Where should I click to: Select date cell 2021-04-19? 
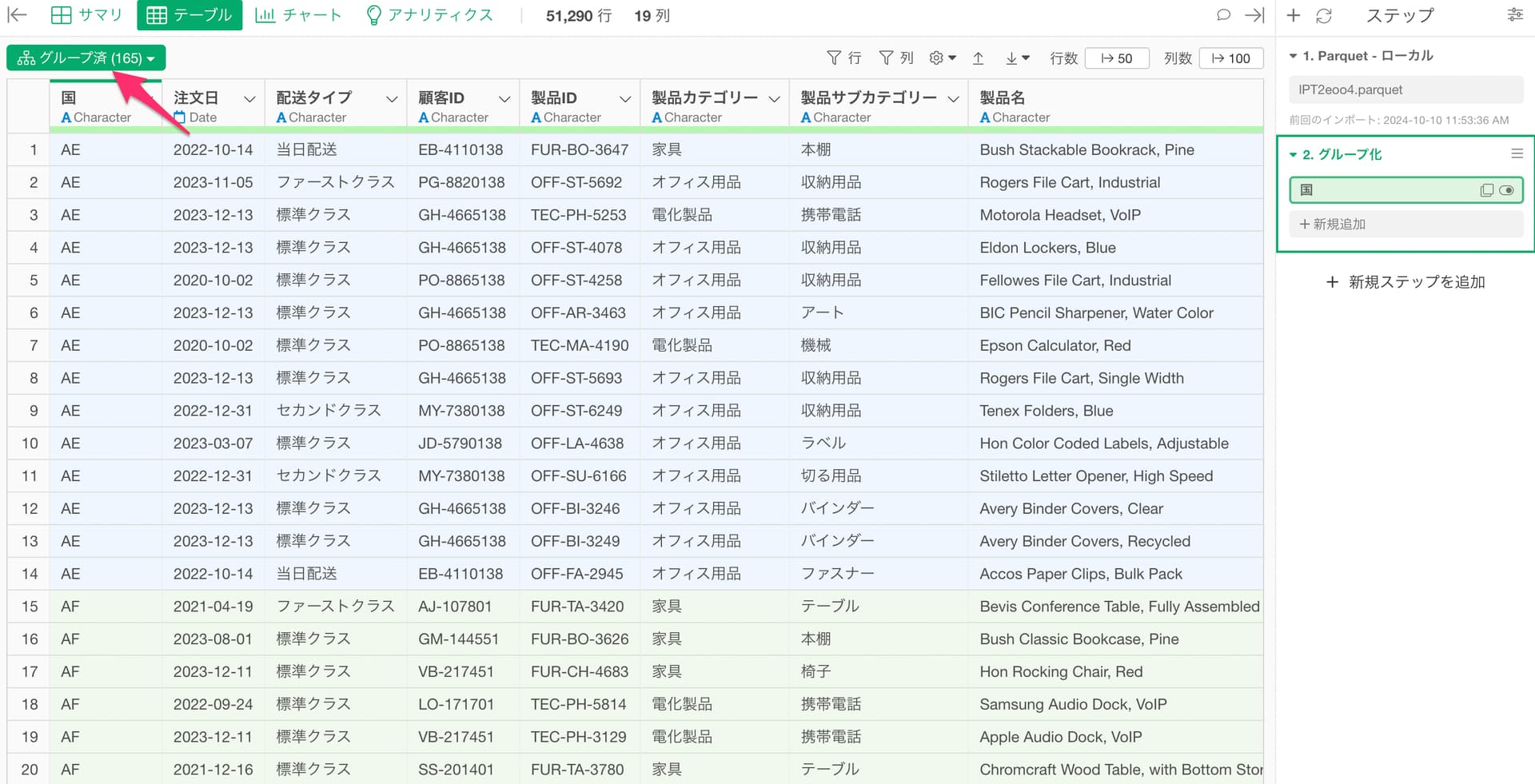tap(213, 607)
